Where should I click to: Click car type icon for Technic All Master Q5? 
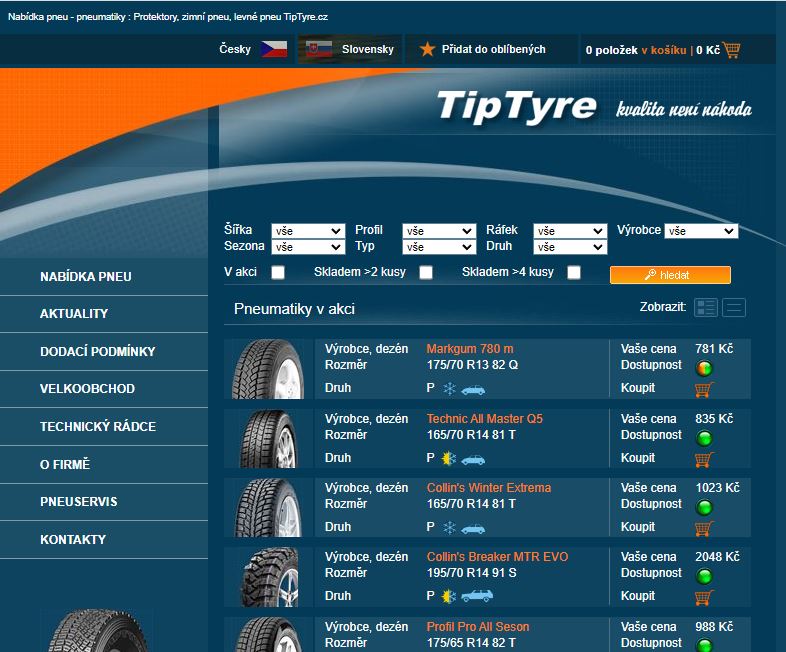tap(473, 460)
